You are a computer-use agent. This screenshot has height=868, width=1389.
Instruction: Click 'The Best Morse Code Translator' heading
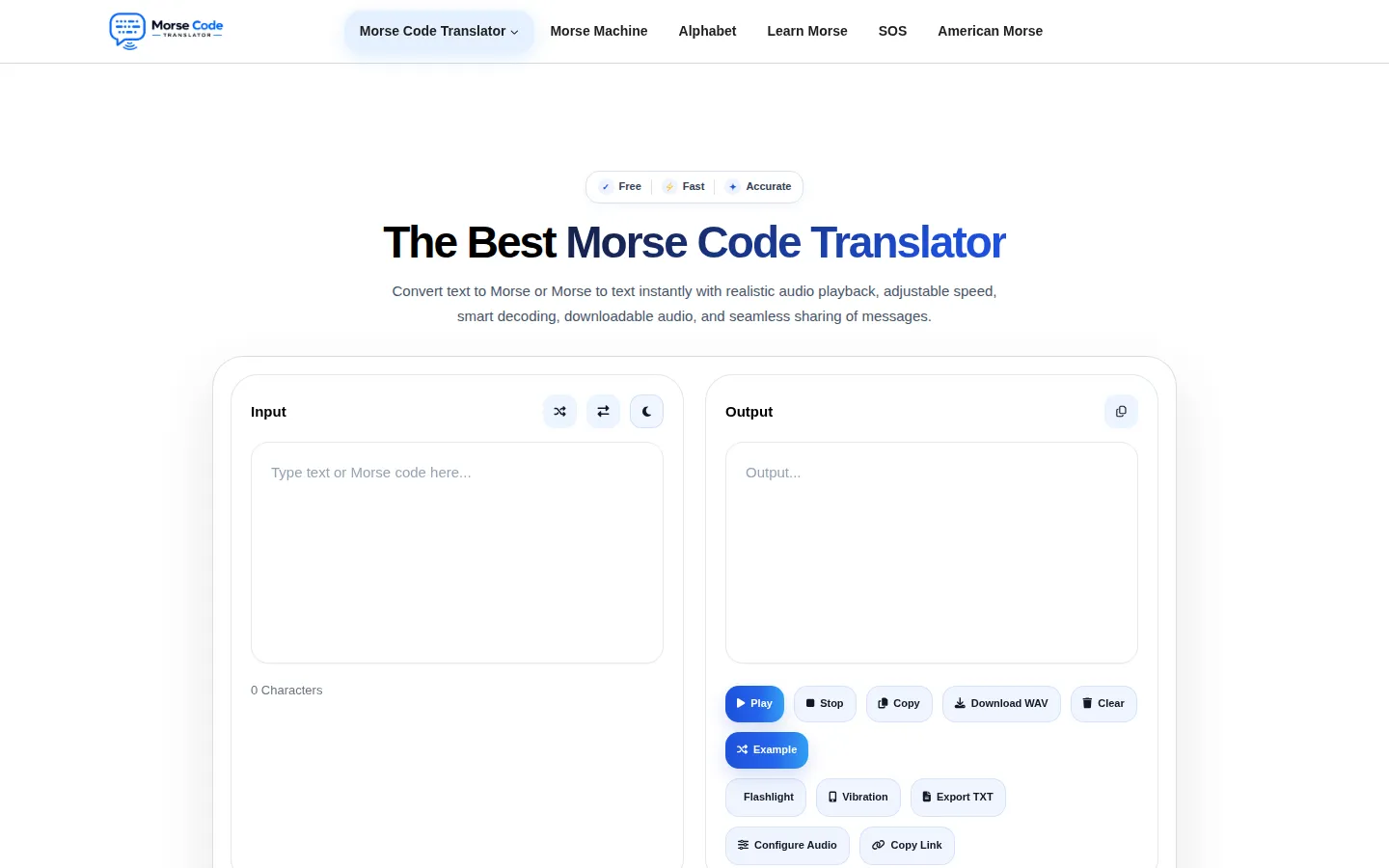(x=694, y=242)
